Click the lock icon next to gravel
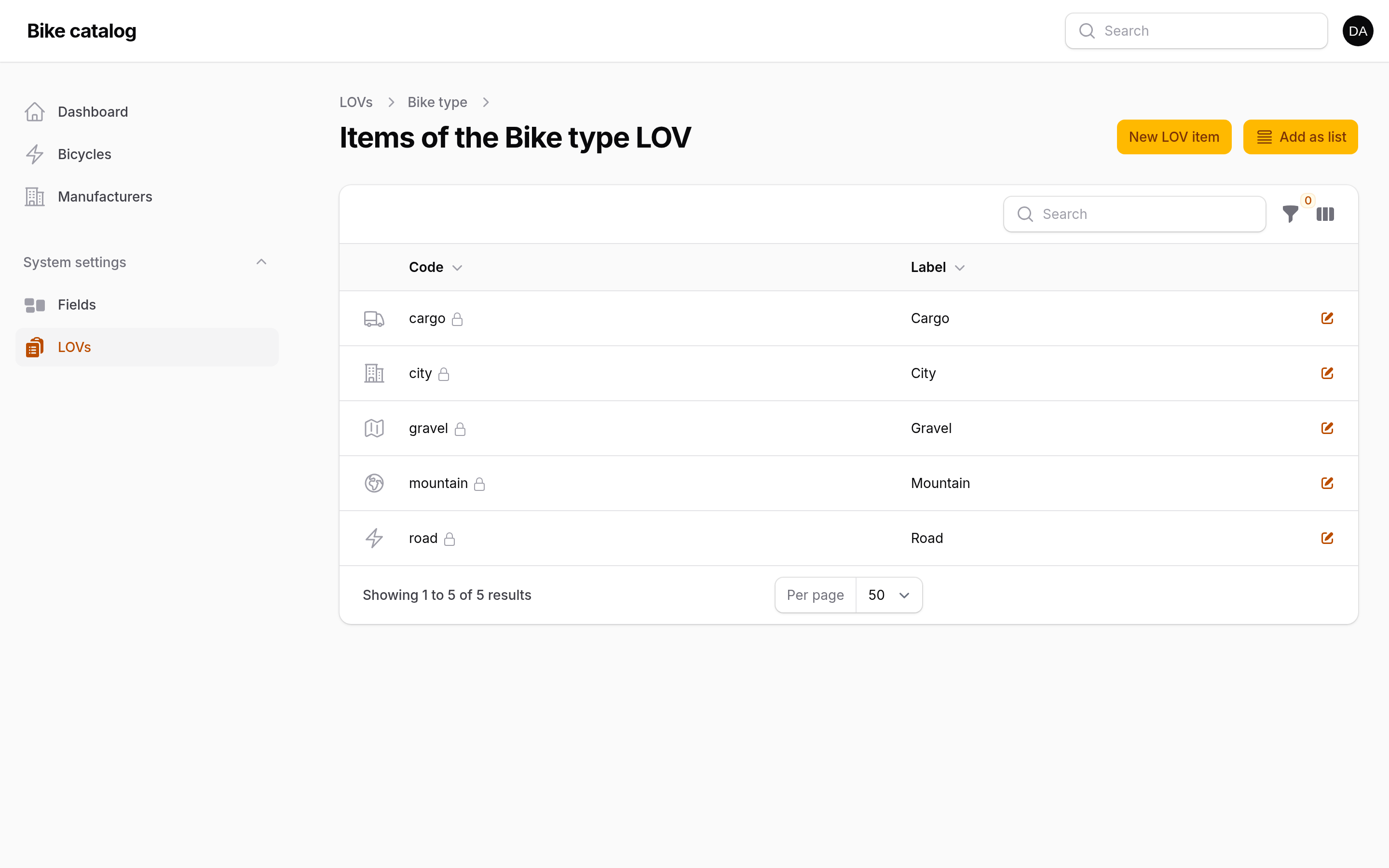 460,429
